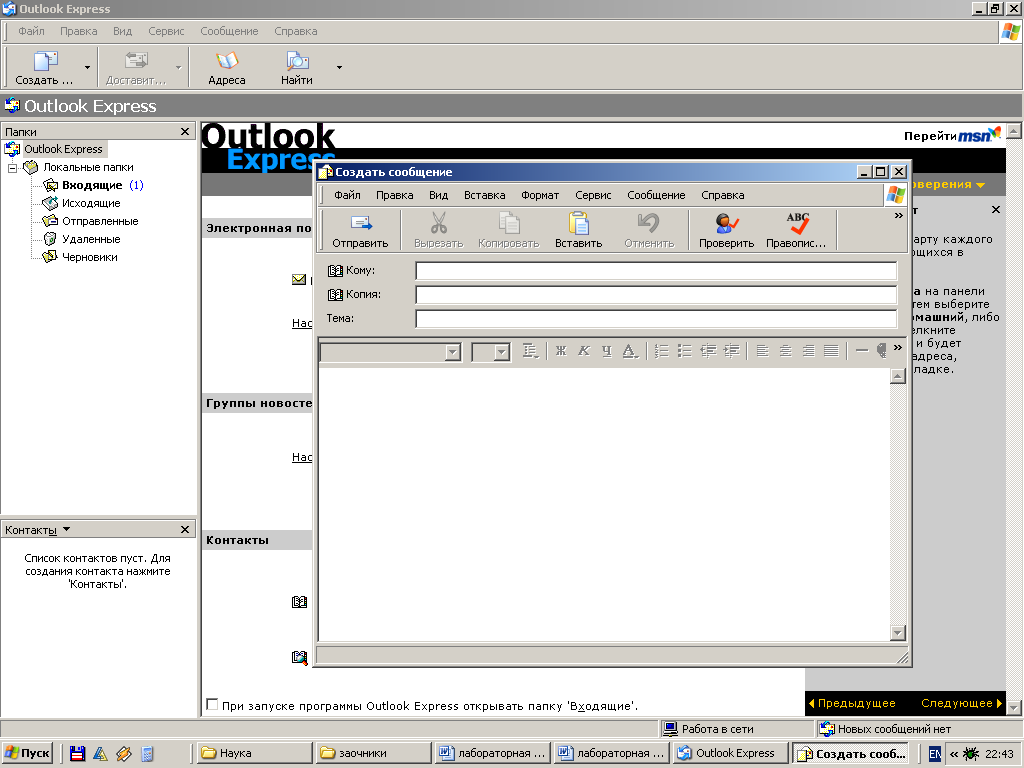
Task: Click the address book icon beside Копия
Action: click(335, 295)
